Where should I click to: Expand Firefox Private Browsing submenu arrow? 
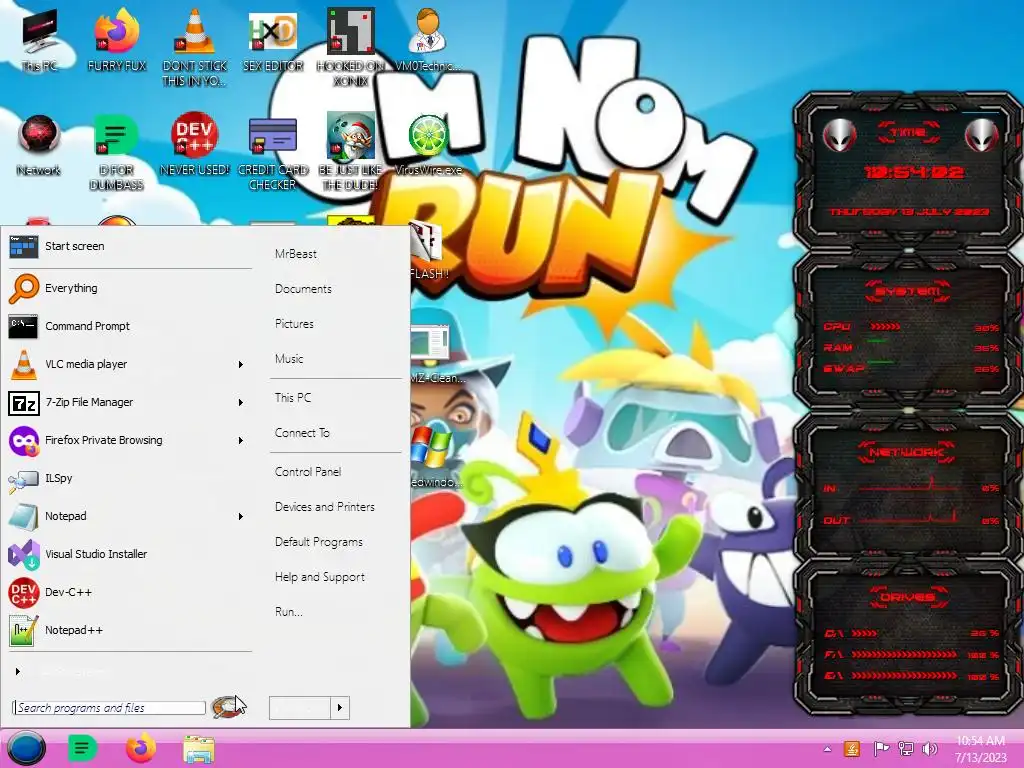[x=240, y=440]
